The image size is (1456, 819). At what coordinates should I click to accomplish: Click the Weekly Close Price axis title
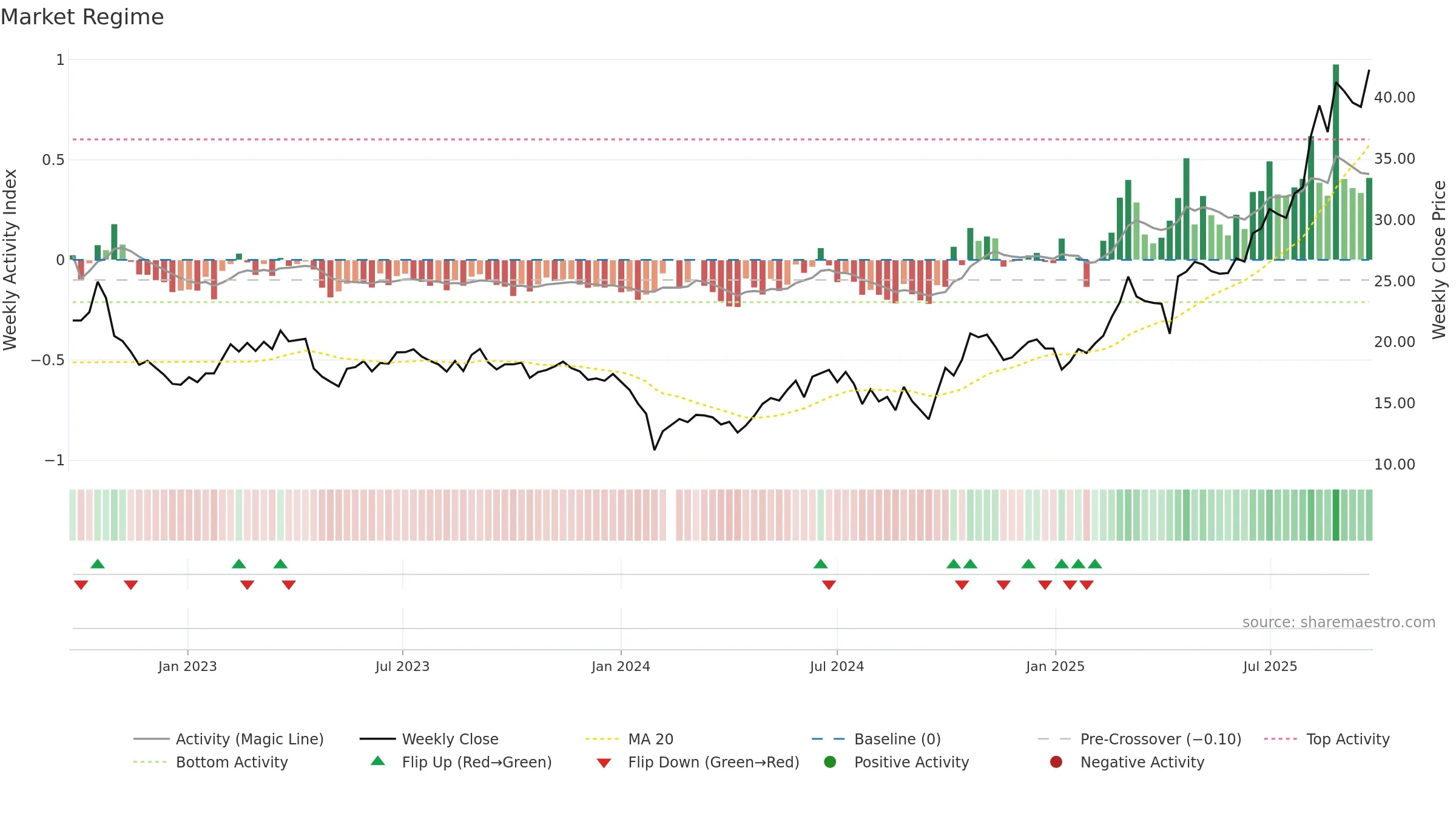[x=1439, y=260]
